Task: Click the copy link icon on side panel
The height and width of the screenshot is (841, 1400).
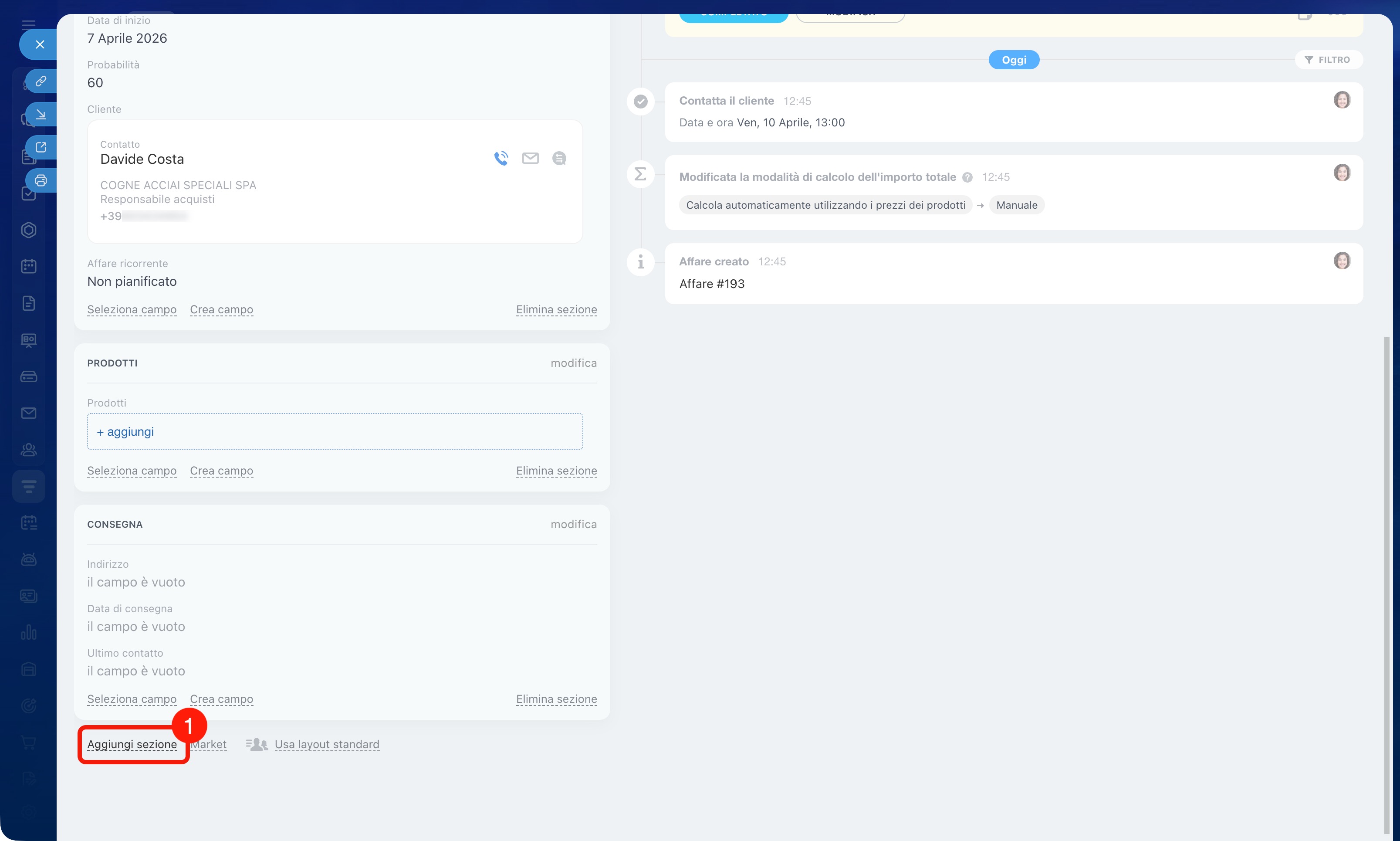Action: coord(41,81)
